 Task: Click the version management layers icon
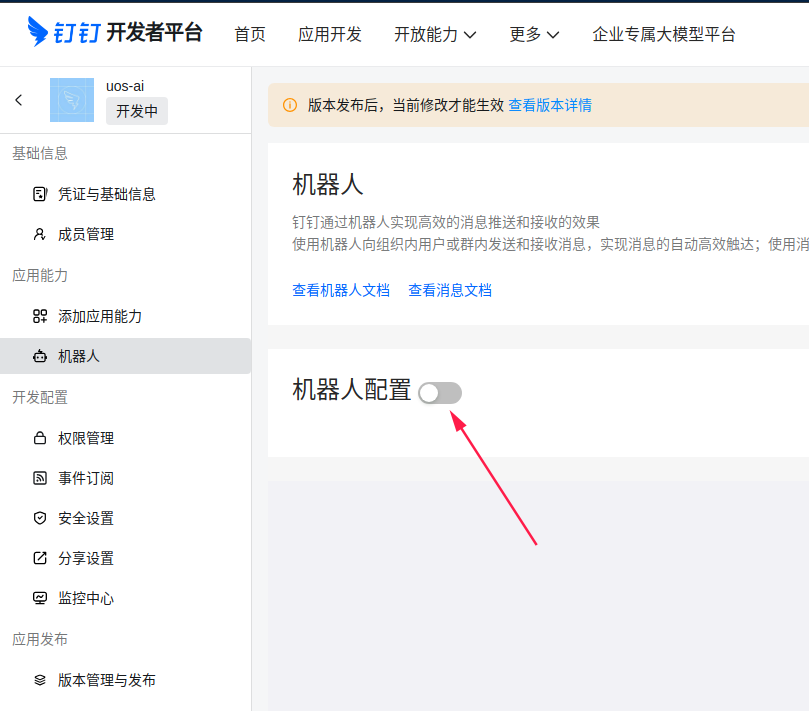point(40,680)
